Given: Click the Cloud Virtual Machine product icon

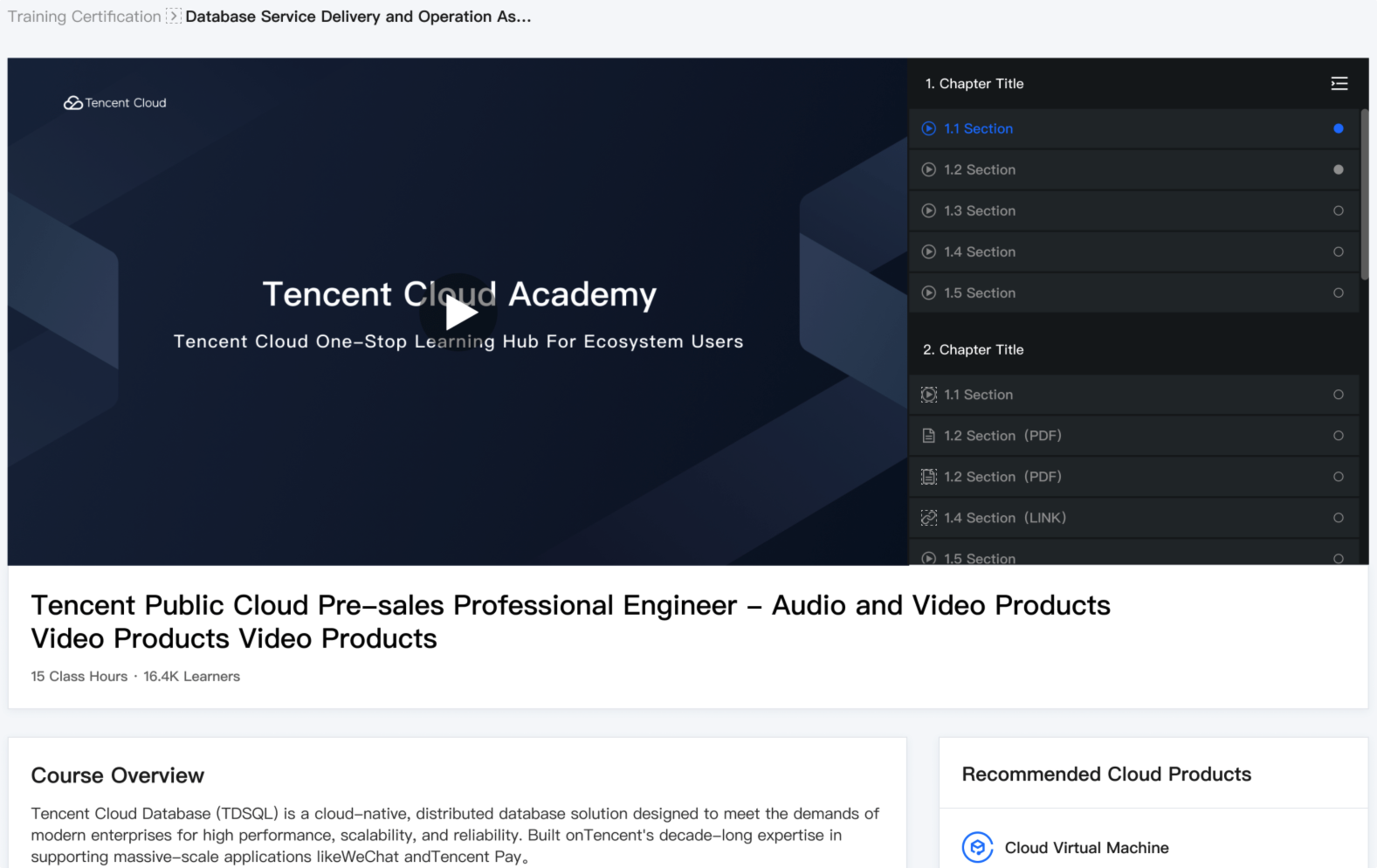Looking at the screenshot, I should 978,847.
